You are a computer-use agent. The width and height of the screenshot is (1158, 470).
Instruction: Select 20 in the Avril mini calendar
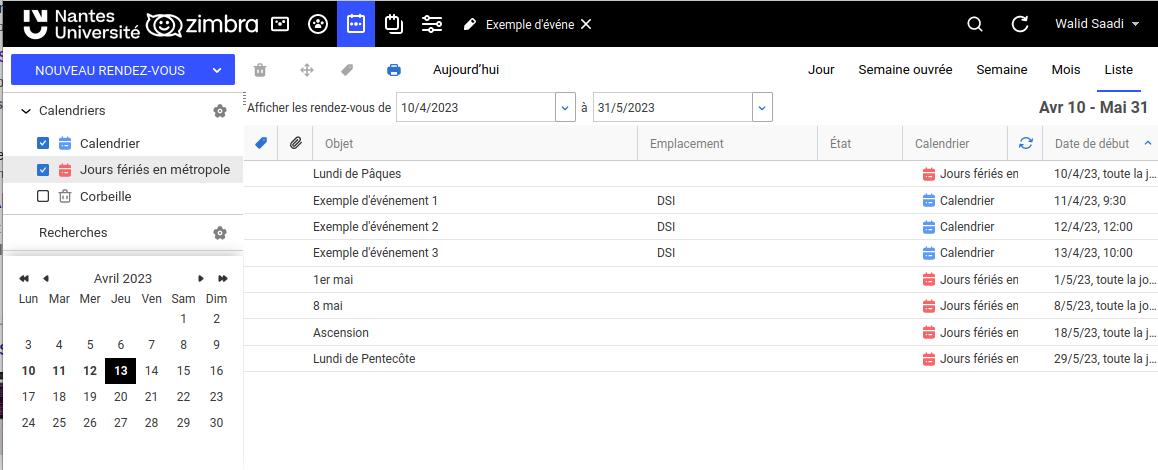pos(121,397)
